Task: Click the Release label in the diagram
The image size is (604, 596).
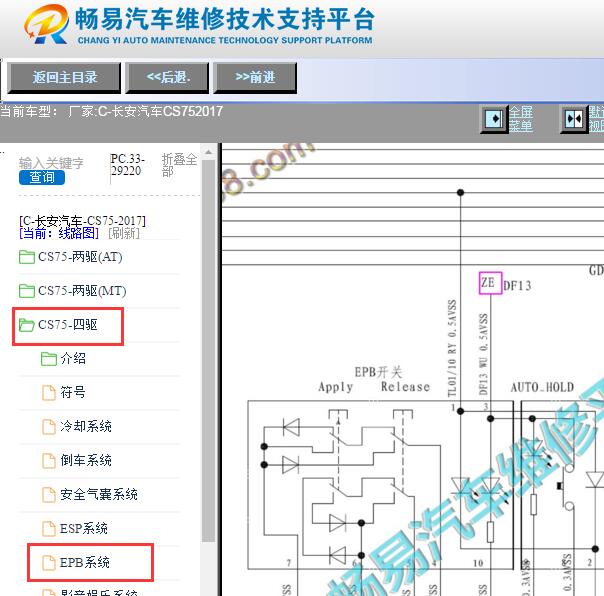Action: [x=405, y=386]
